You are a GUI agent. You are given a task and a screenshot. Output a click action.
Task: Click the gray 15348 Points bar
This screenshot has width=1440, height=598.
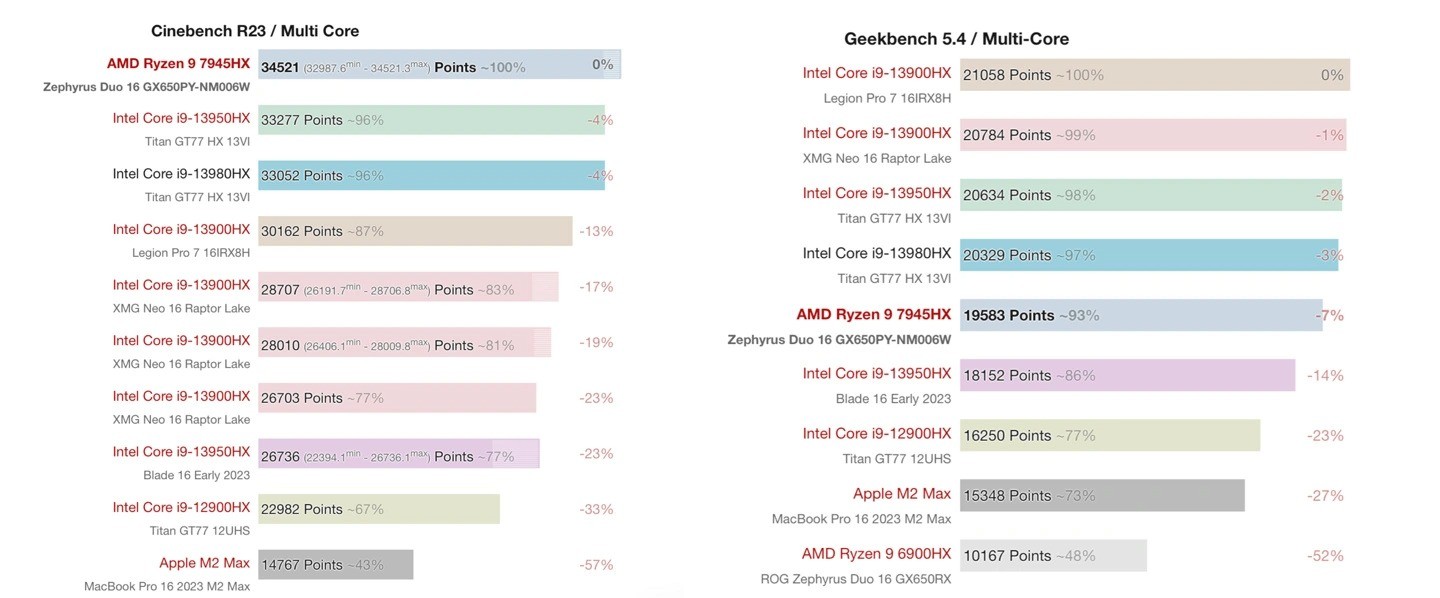[1101, 495]
